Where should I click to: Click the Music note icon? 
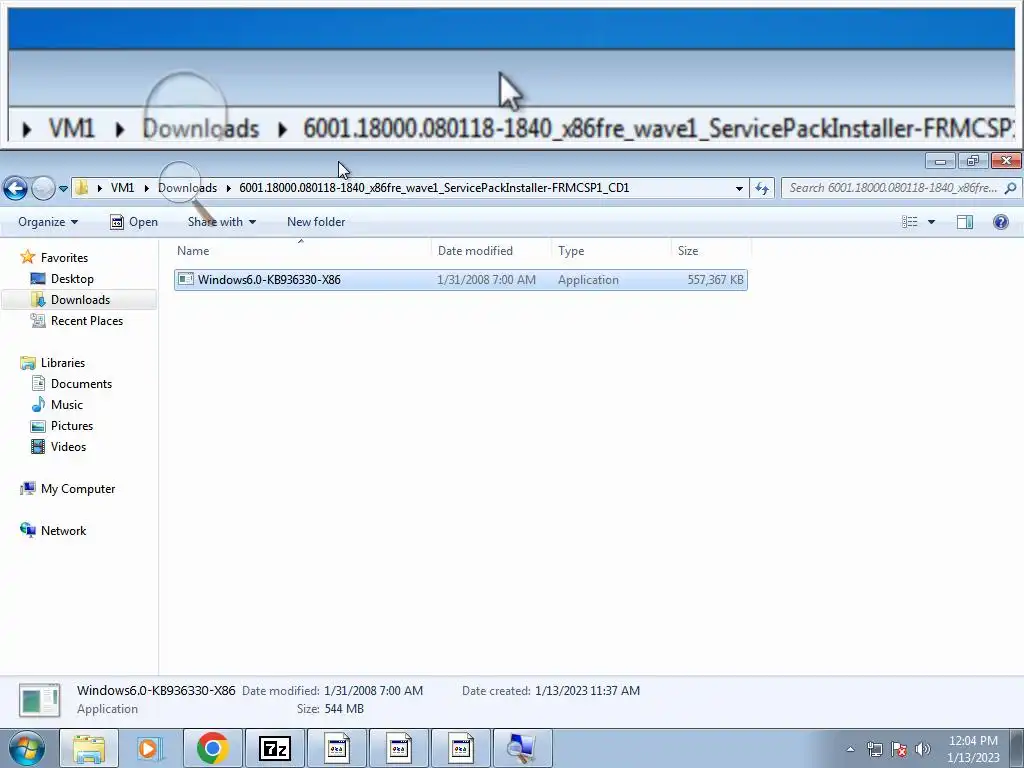[39, 404]
